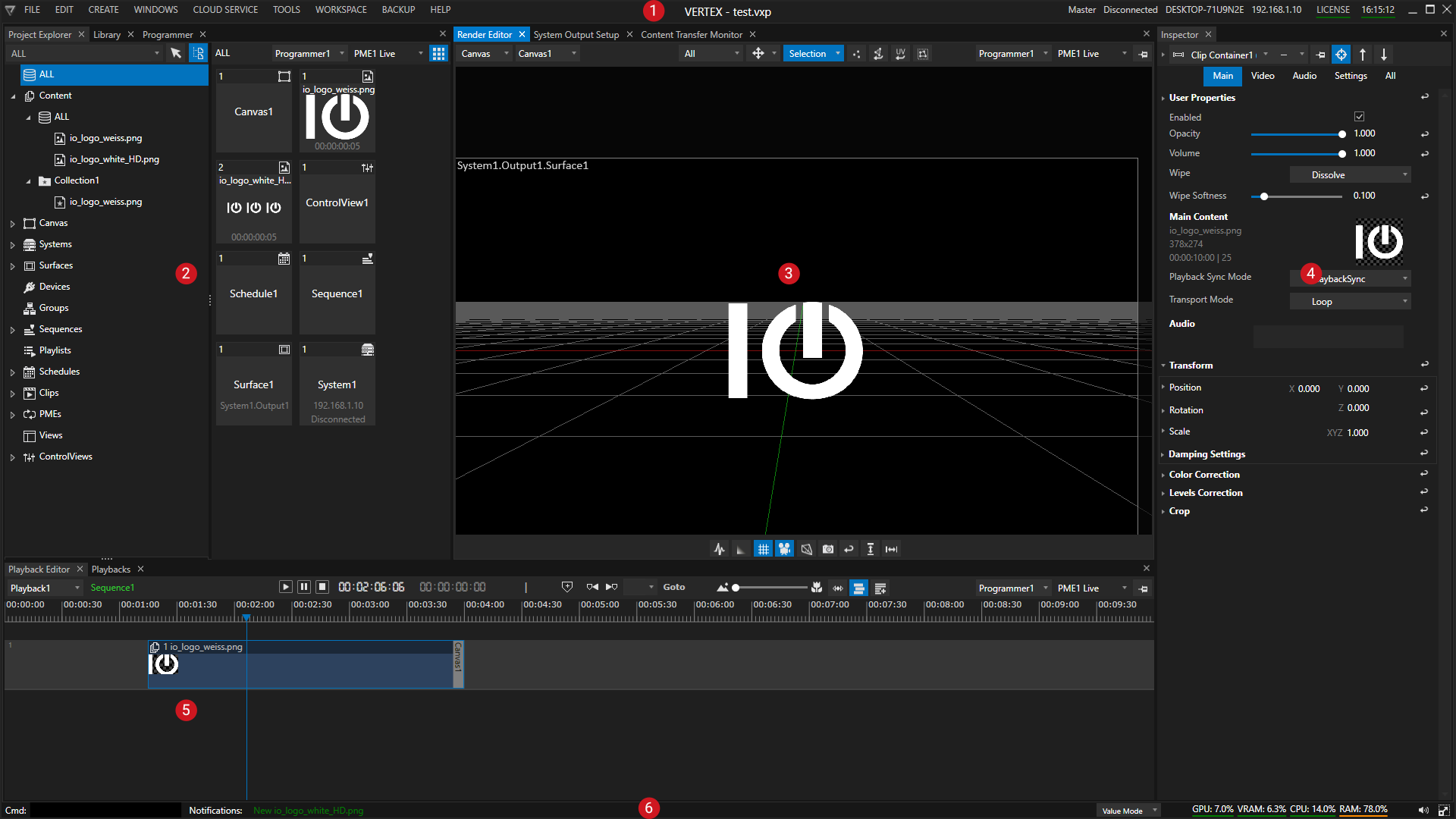Click the Inspector target crosshair icon
This screenshot has height=819, width=1456.
(x=1341, y=55)
